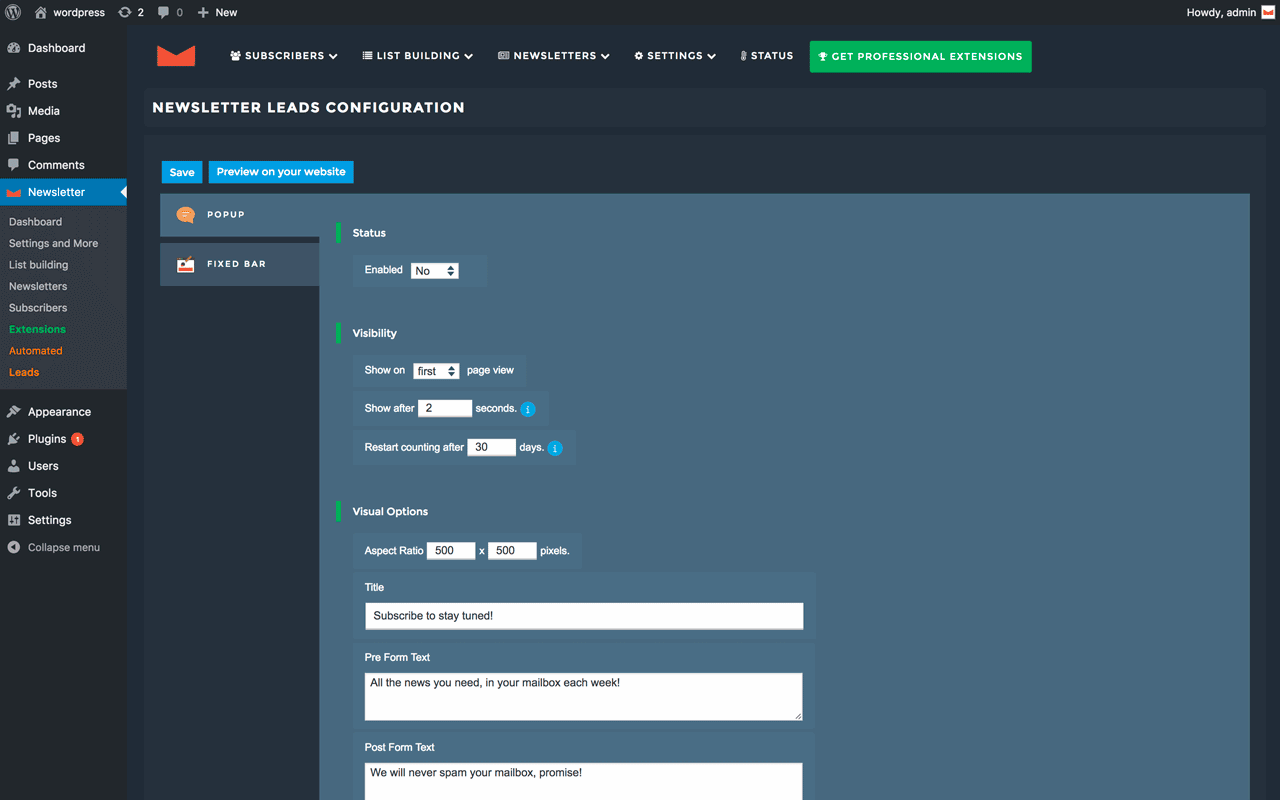Click info icon beside Restart counting days

click(x=555, y=448)
